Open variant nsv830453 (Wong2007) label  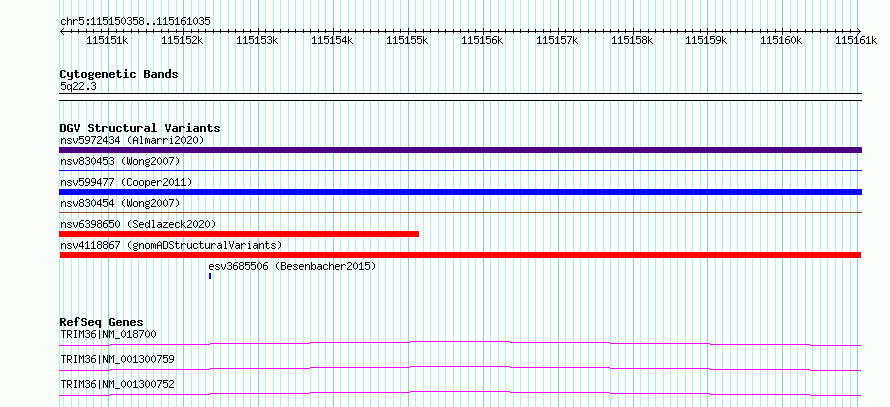point(120,162)
